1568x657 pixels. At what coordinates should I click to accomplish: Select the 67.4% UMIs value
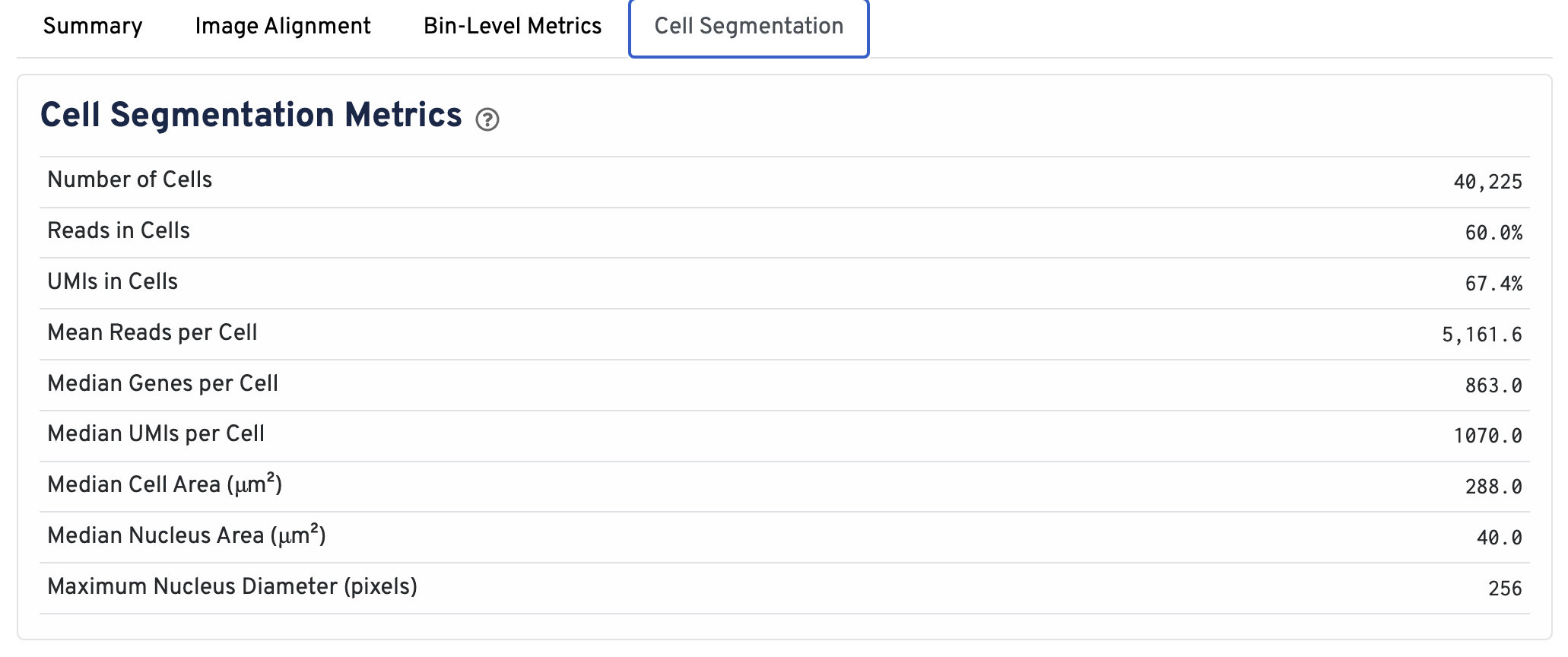1493,284
